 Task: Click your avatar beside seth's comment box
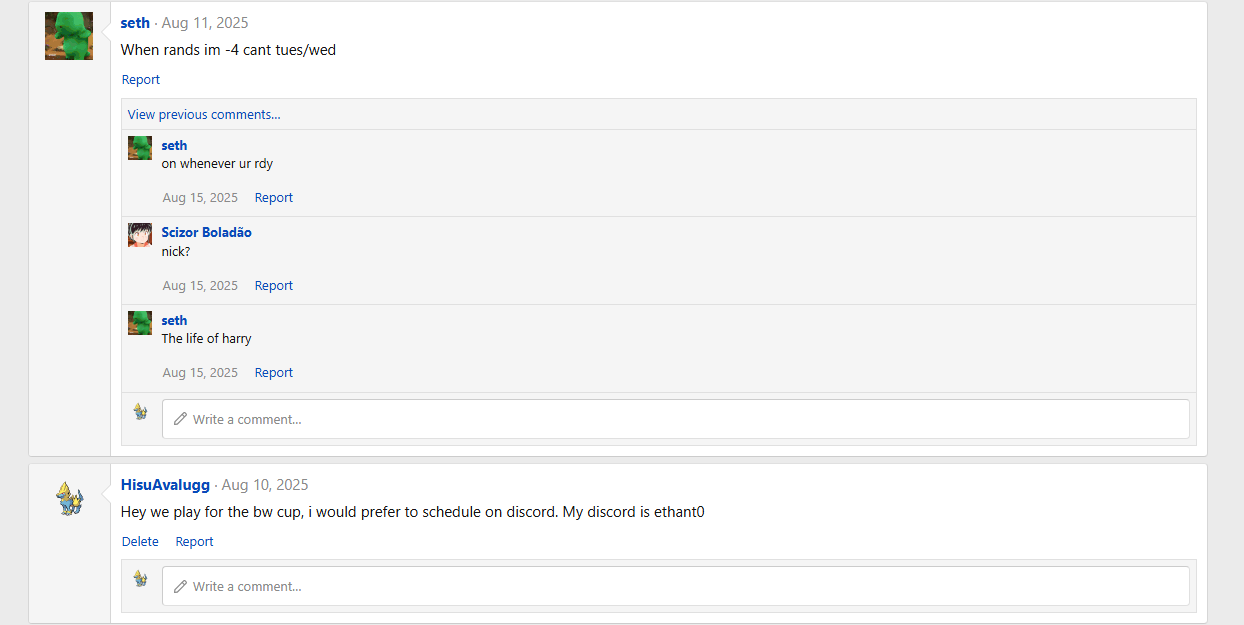[140, 411]
